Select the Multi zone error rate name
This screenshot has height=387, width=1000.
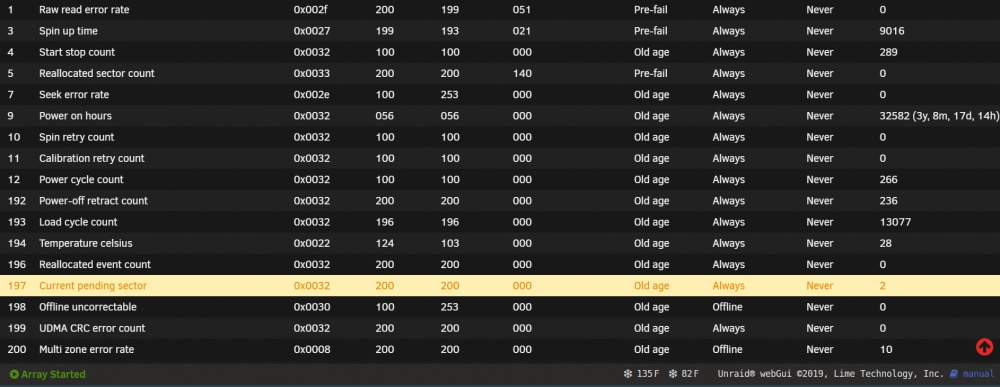pos(87,349)
